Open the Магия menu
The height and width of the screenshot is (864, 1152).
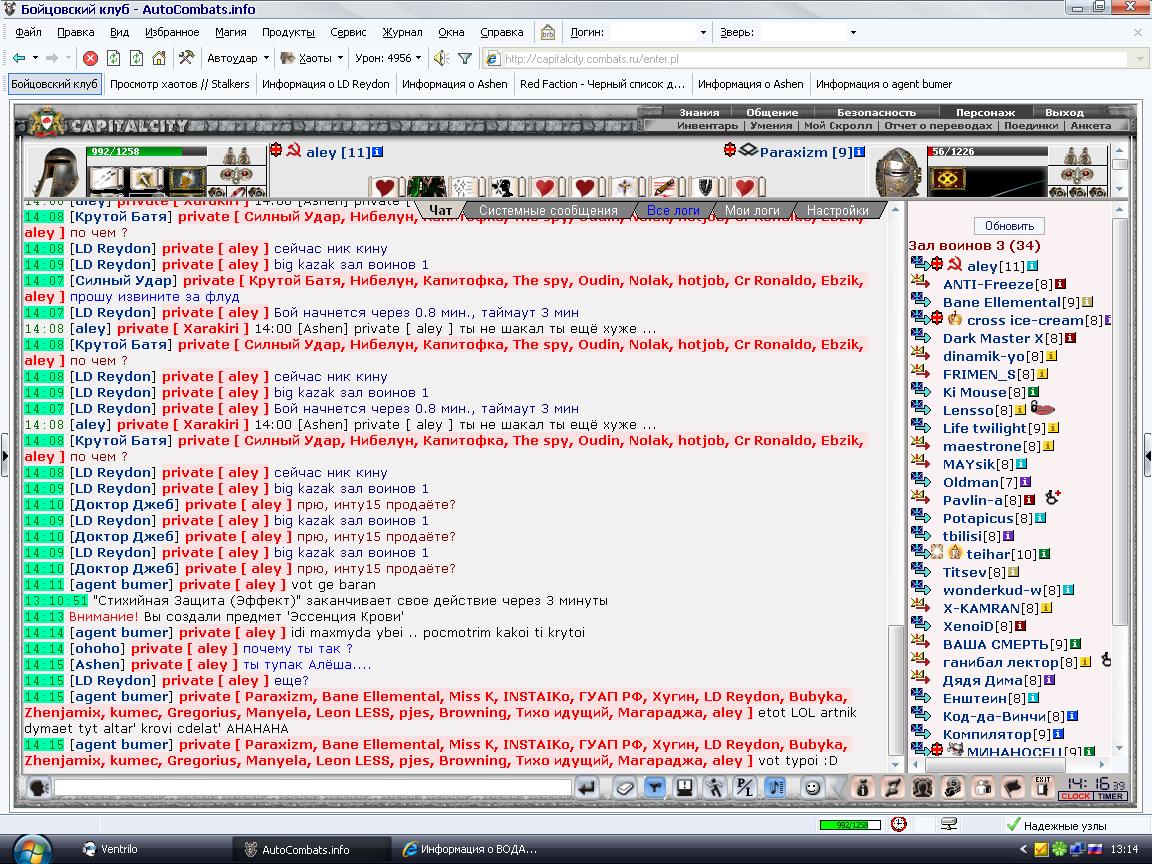coord(231,32)
